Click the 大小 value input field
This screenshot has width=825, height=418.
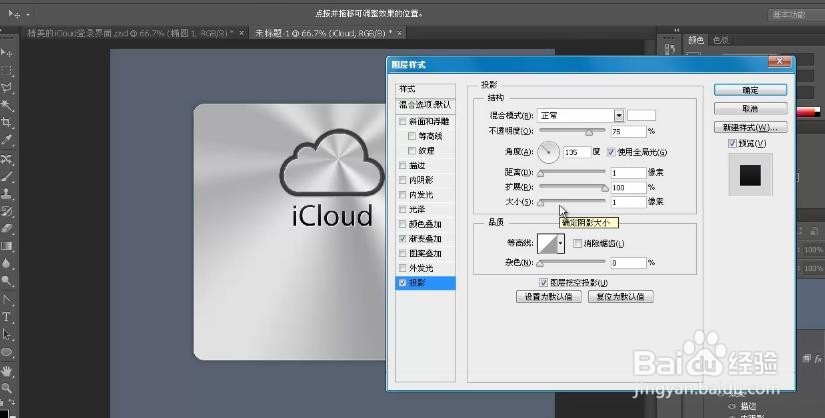coord(628,202)
